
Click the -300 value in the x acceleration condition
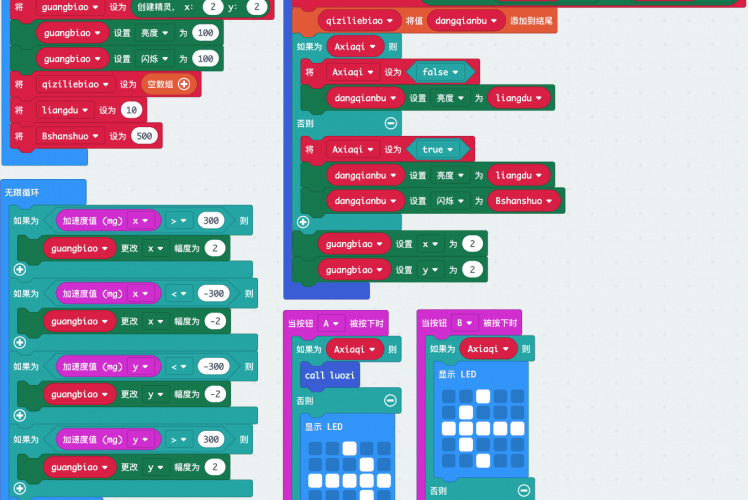pos(211,294)
